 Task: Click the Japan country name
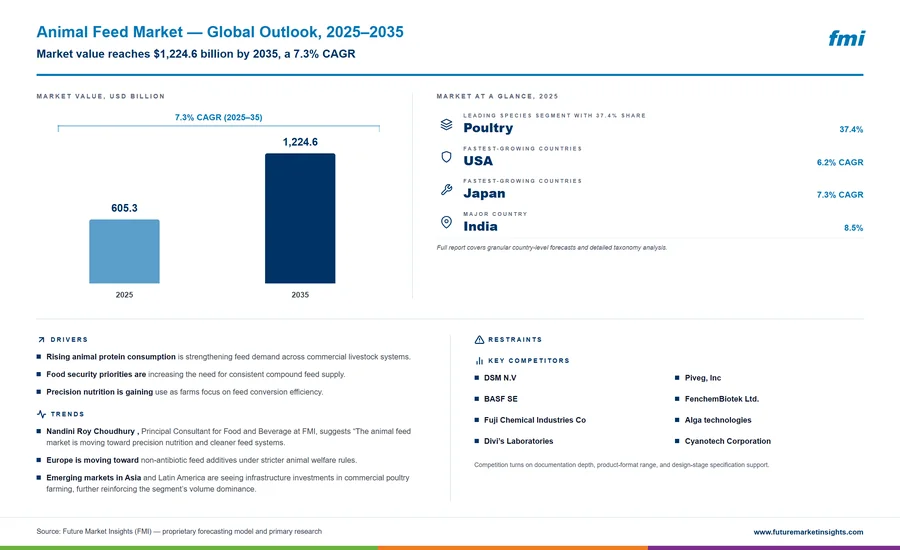click(x=484, y=193)
